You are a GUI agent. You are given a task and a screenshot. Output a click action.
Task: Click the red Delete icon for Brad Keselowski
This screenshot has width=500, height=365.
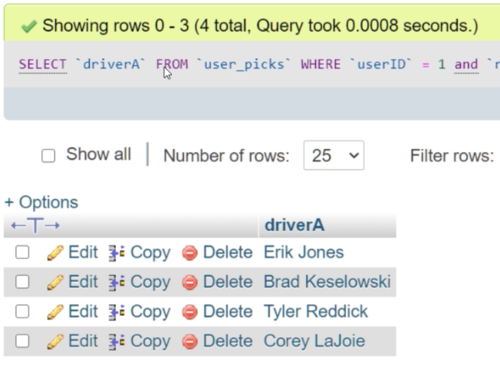tap(190, 283)
